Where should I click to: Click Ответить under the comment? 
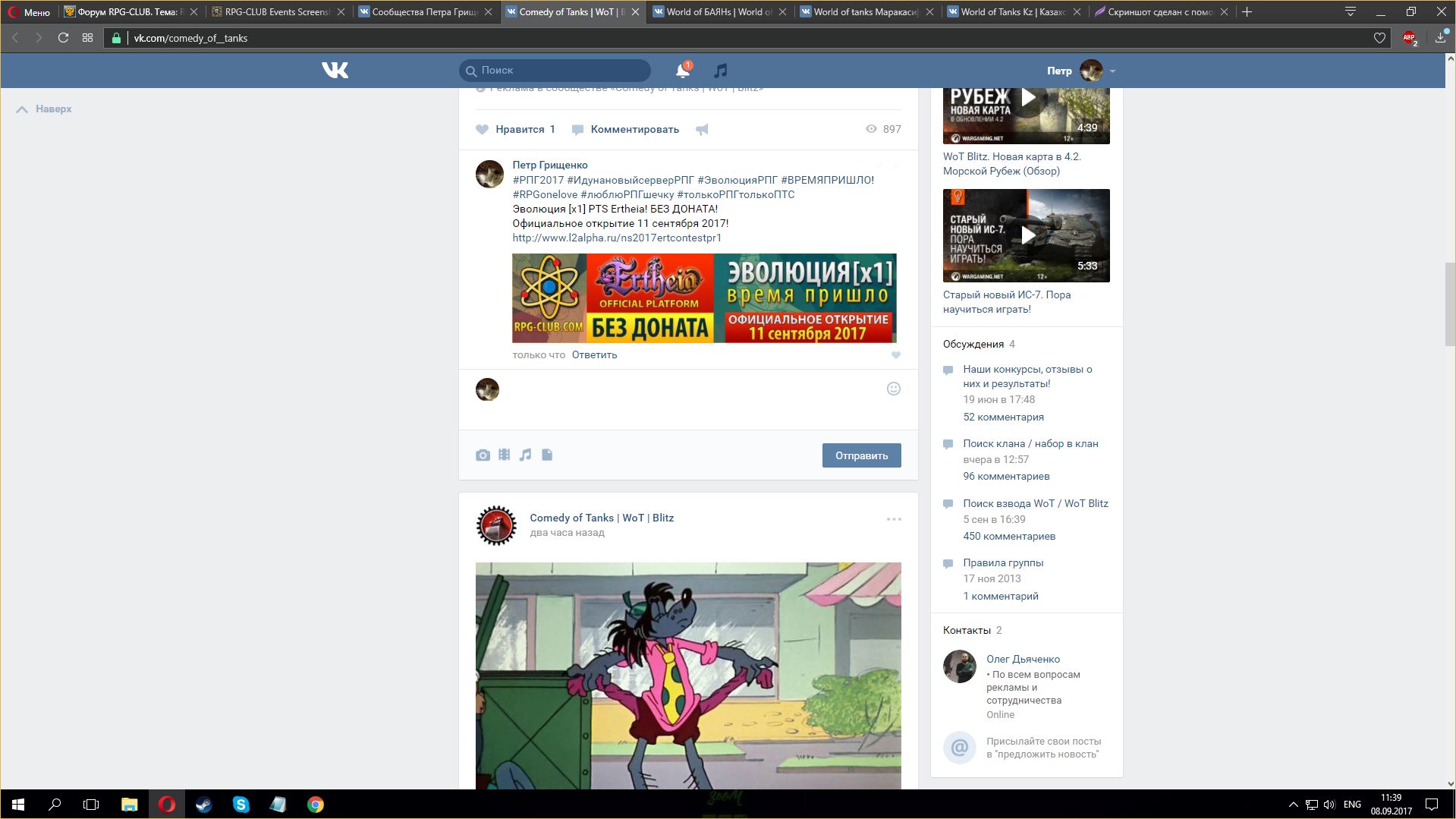(x=594, y=355)
